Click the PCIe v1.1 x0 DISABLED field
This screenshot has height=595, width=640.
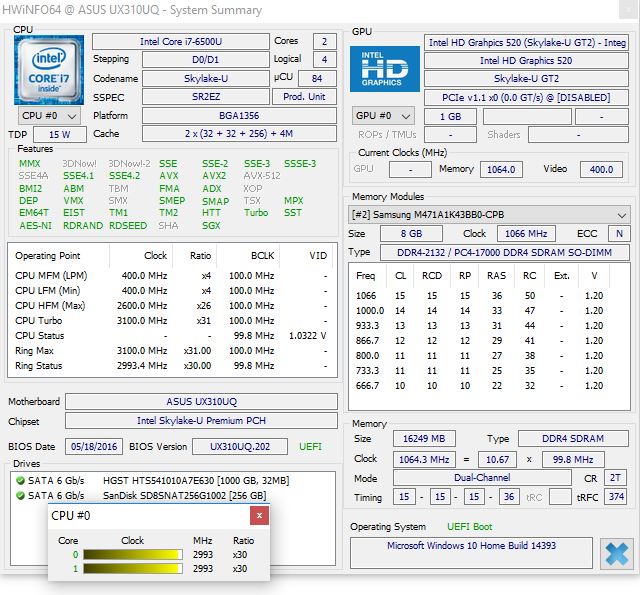(526, 98)
